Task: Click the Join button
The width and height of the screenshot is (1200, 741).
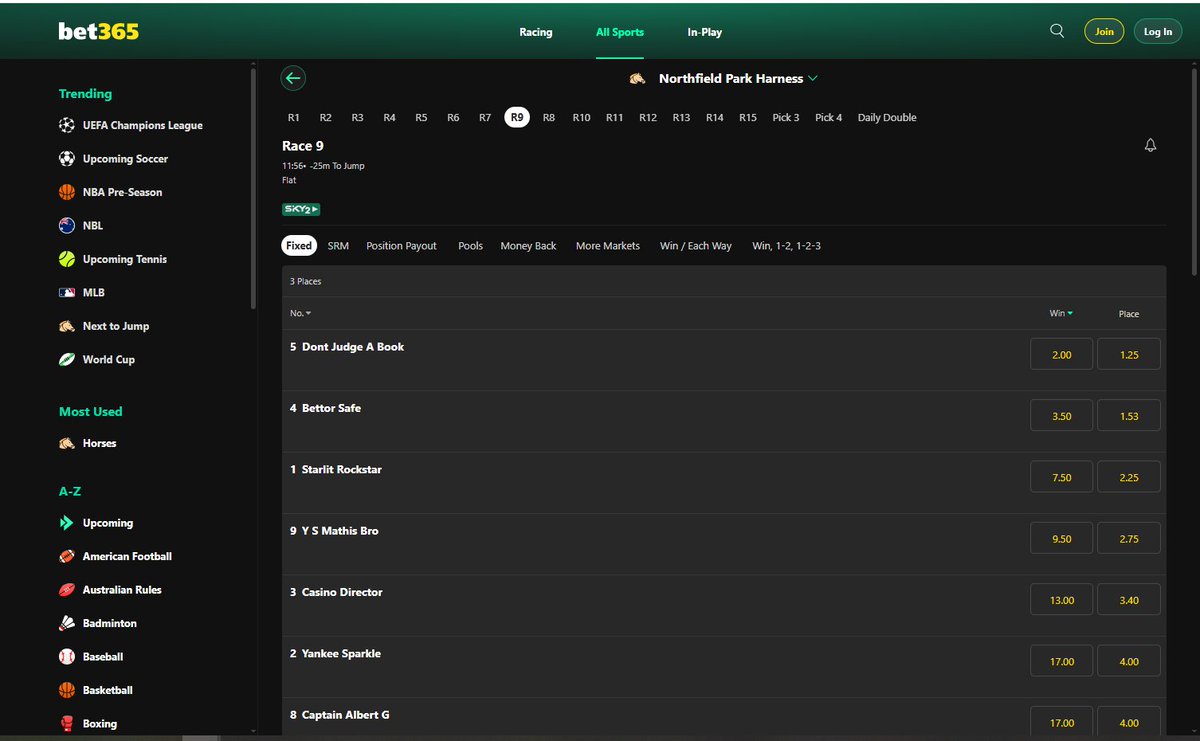Action: click(1104, 32)
